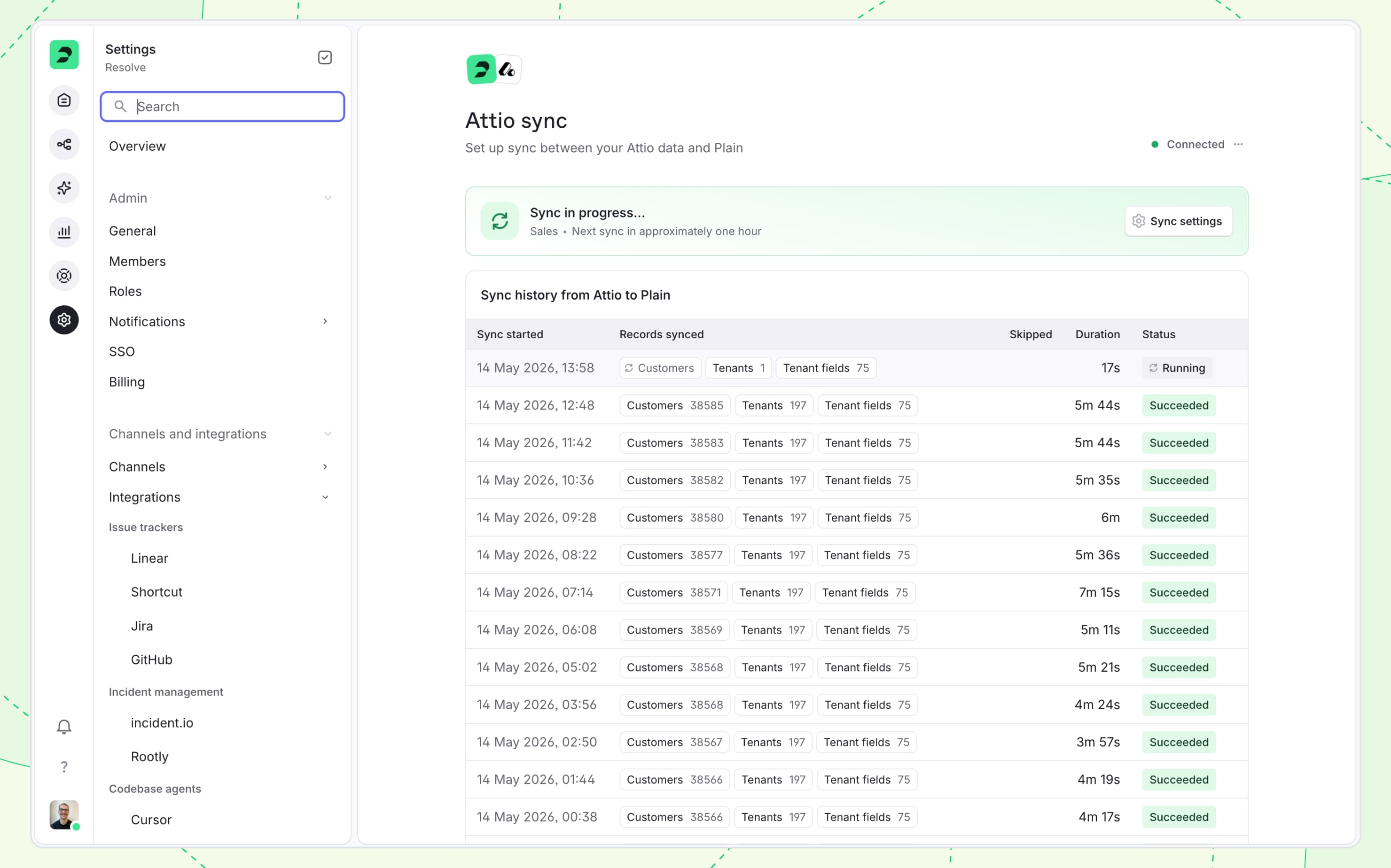Open the Roles settings page
The height and width of the screenshot is (868, 1391).
click(x=125, y=291)
